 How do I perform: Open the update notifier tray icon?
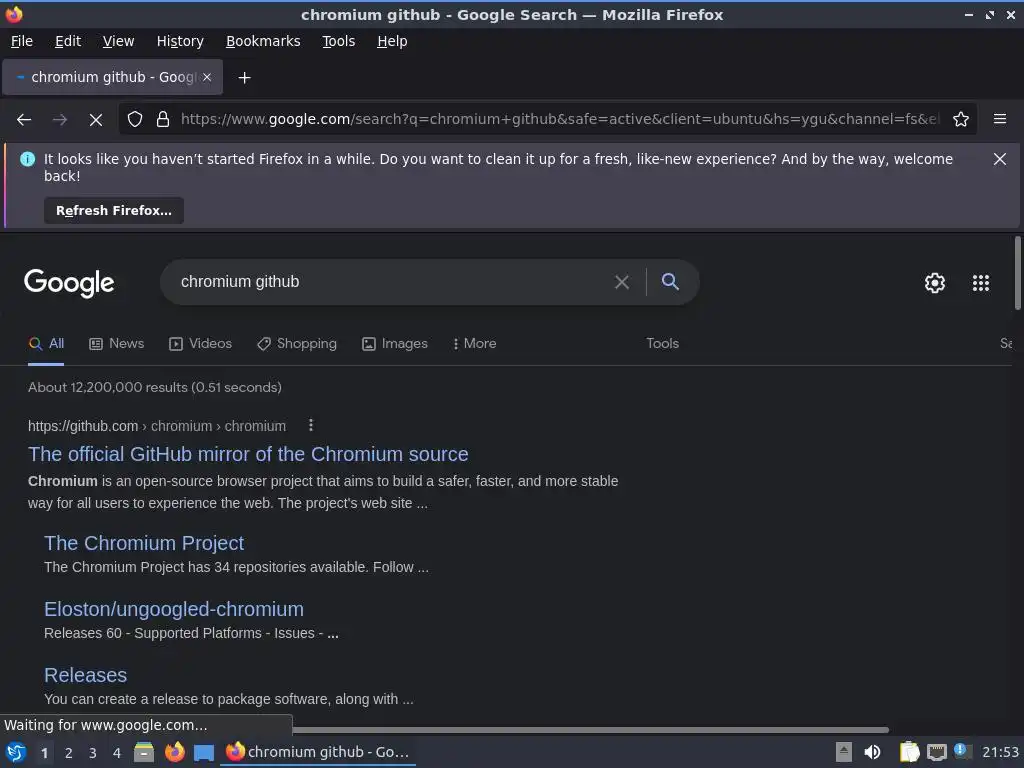point(962,751)
